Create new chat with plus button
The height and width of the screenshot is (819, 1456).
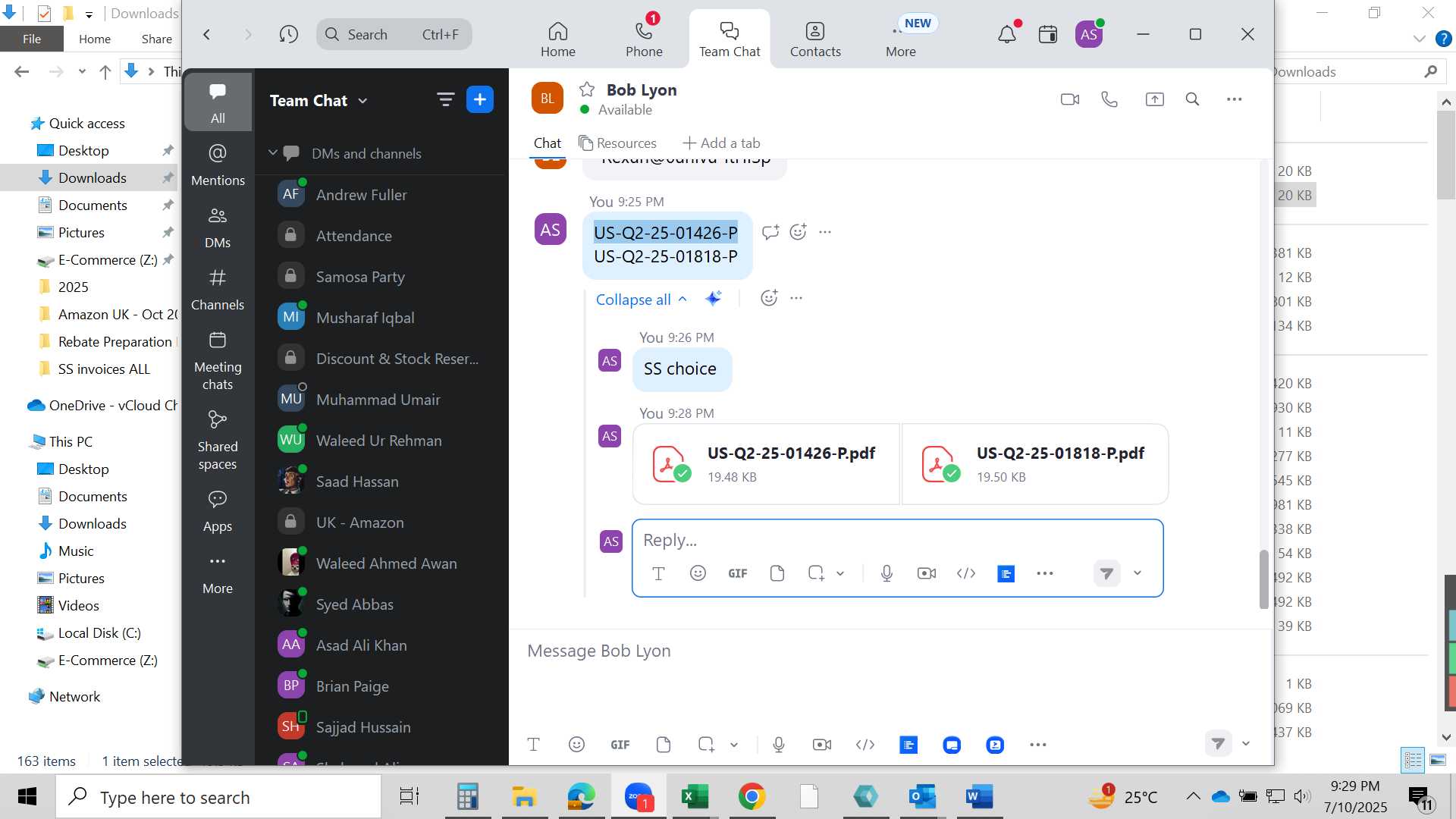click(x=480, y=99)
